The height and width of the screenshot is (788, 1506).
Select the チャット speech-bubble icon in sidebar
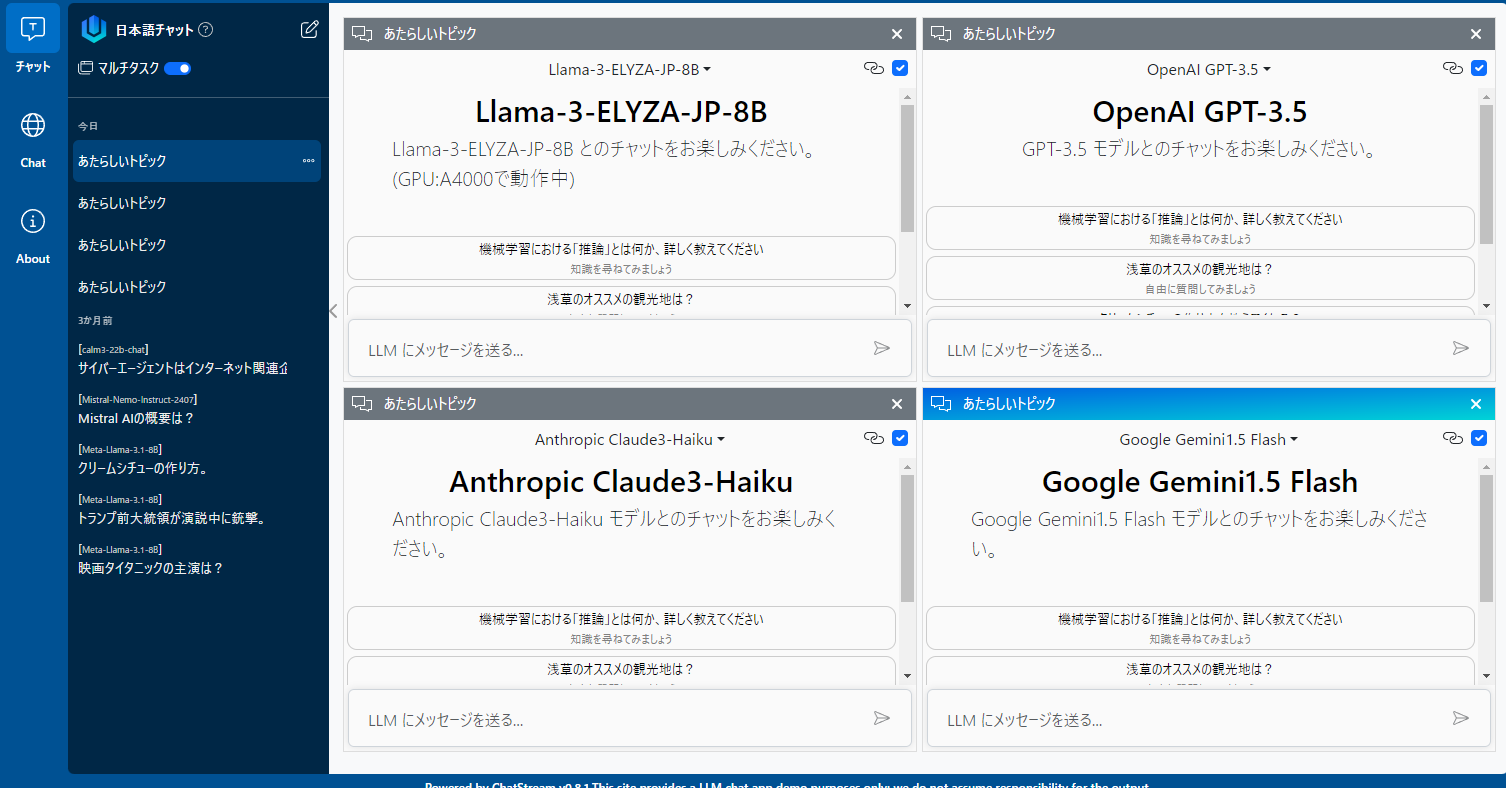[x=32, y=29]
